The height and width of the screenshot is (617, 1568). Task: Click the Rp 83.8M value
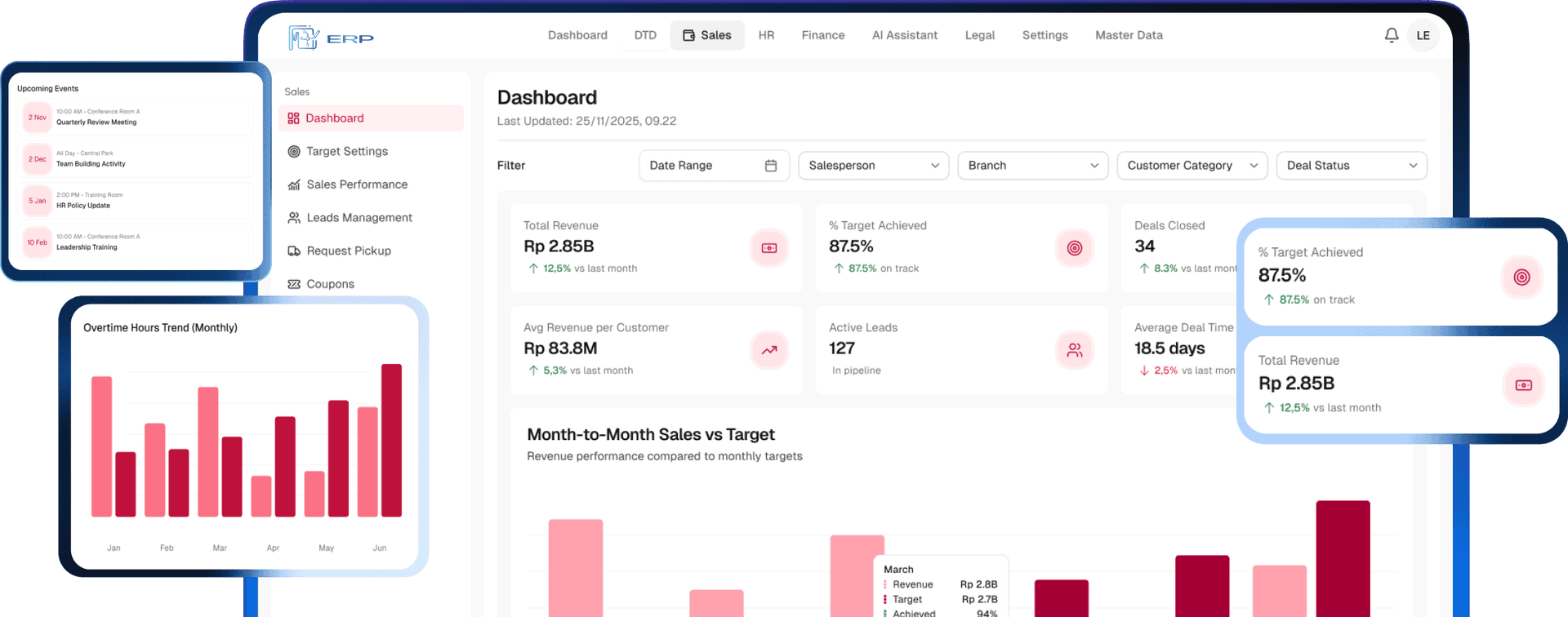(x=560, y=348)
